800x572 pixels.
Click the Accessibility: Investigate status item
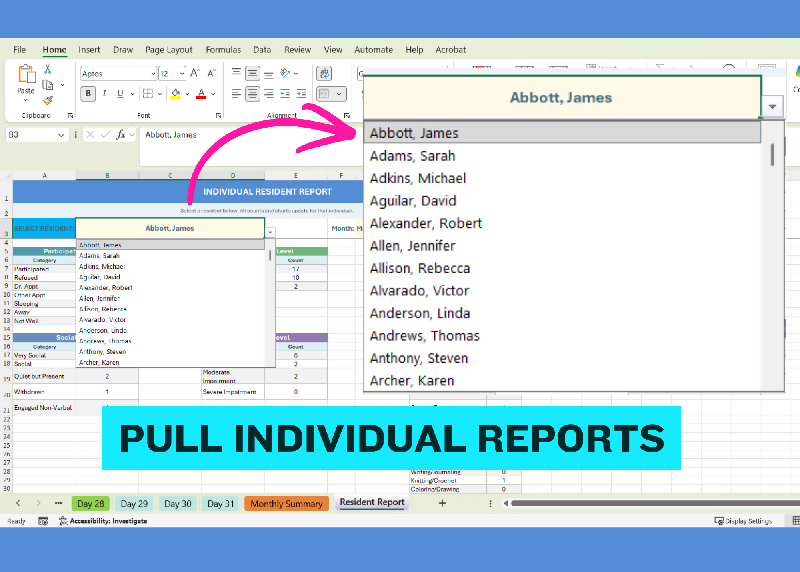(104, 521)
